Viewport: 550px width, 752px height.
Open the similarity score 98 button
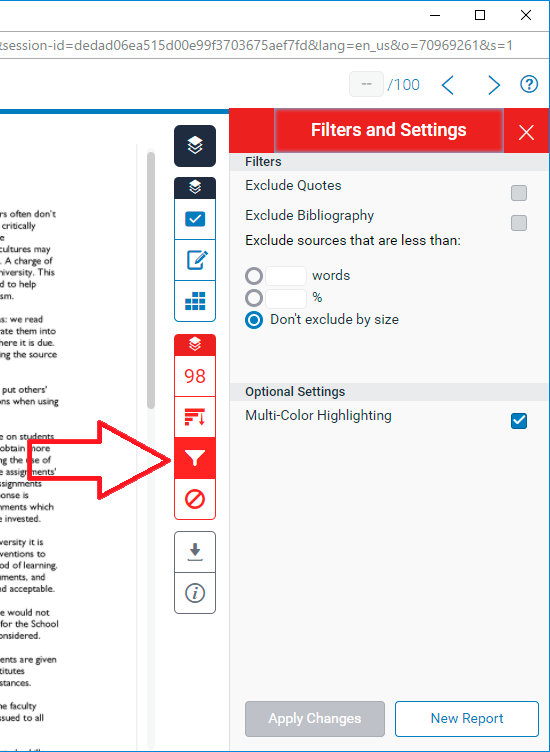pos(195,376)
